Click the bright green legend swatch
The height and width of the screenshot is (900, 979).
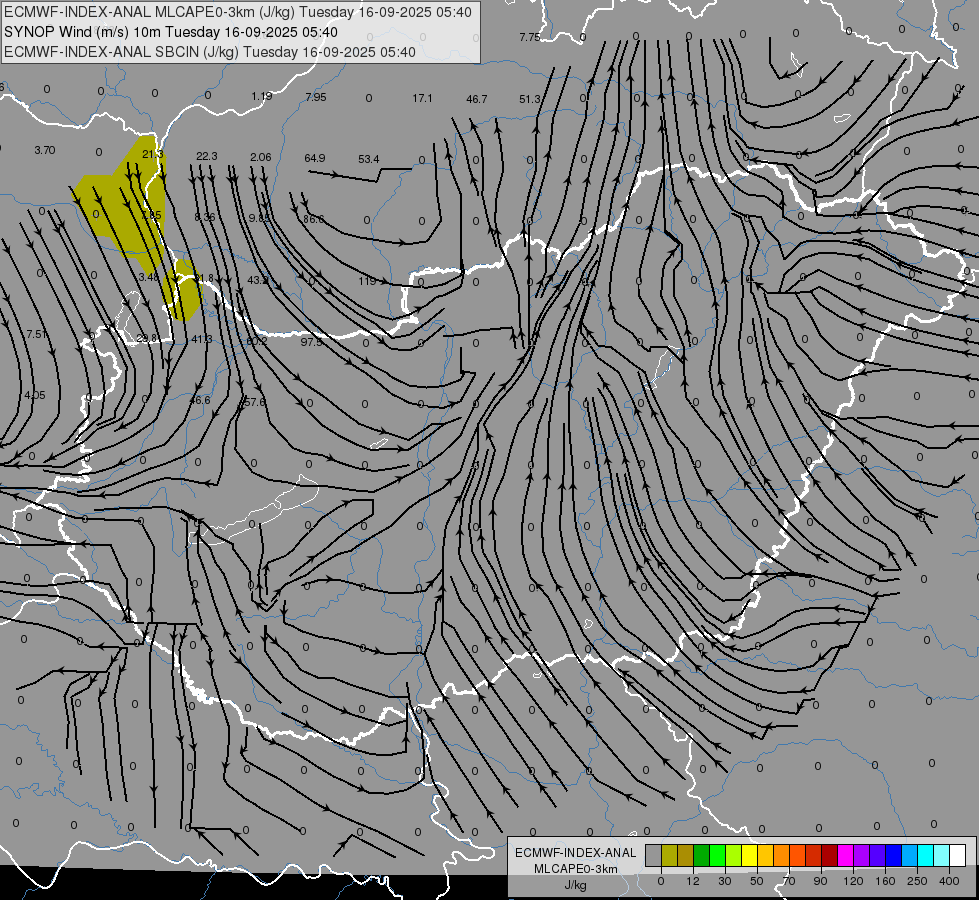tap(717, 855)
